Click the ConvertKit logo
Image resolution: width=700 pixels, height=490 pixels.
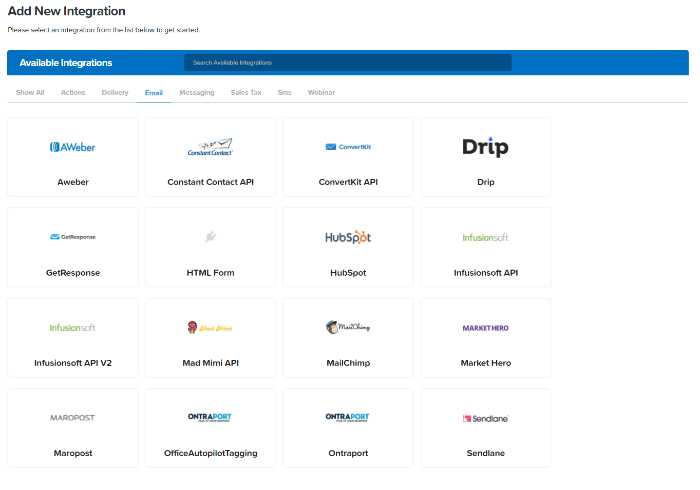tap(348, 147)
